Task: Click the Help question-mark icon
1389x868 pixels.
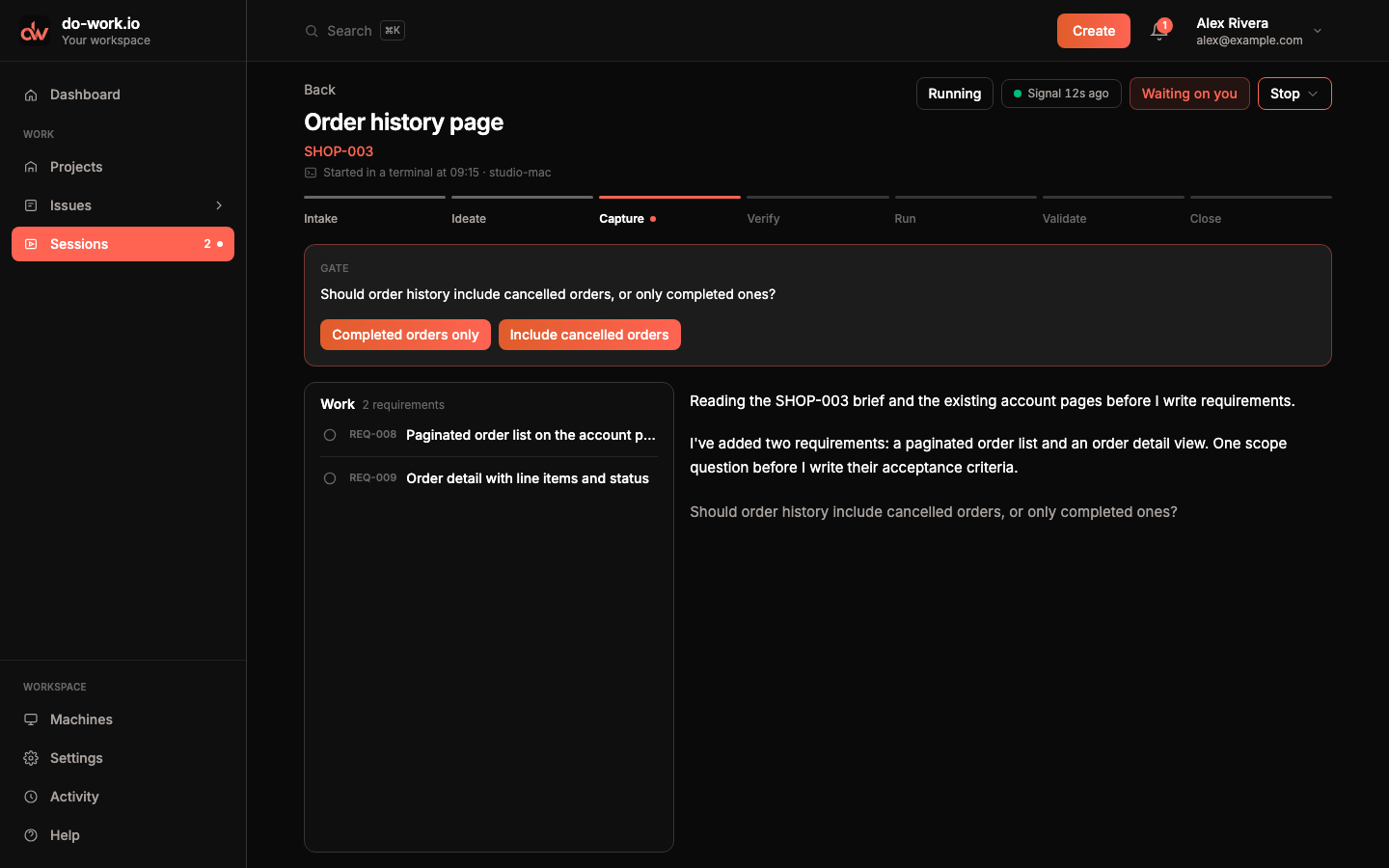Action: 31,835
